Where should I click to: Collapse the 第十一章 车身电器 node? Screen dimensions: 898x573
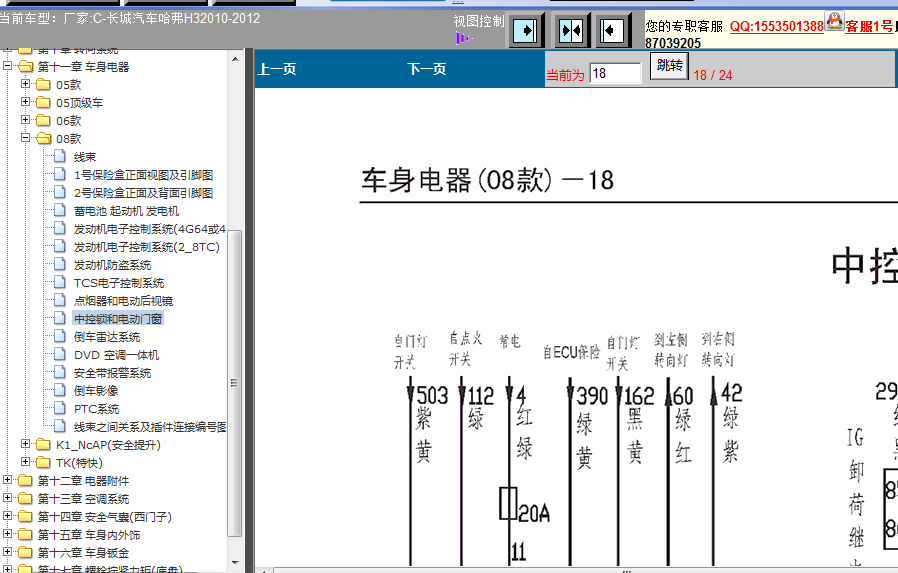pyautogui.click(x=7, y=66)
